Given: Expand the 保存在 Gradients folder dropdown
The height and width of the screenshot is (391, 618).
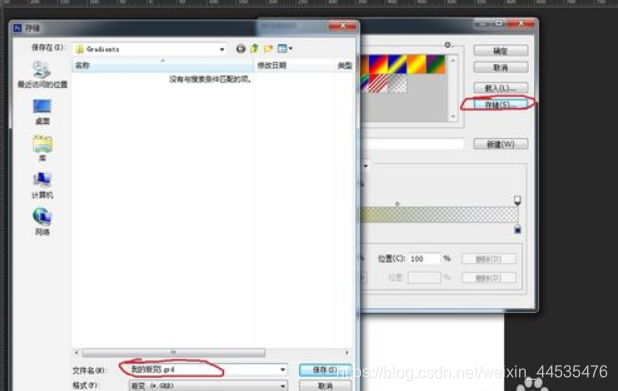Looking at the screenshot, I should pyautogui.click(x=222, y=49).
